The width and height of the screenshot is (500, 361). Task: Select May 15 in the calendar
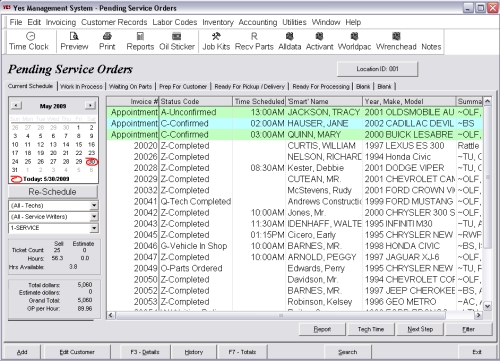coord(78,144)
